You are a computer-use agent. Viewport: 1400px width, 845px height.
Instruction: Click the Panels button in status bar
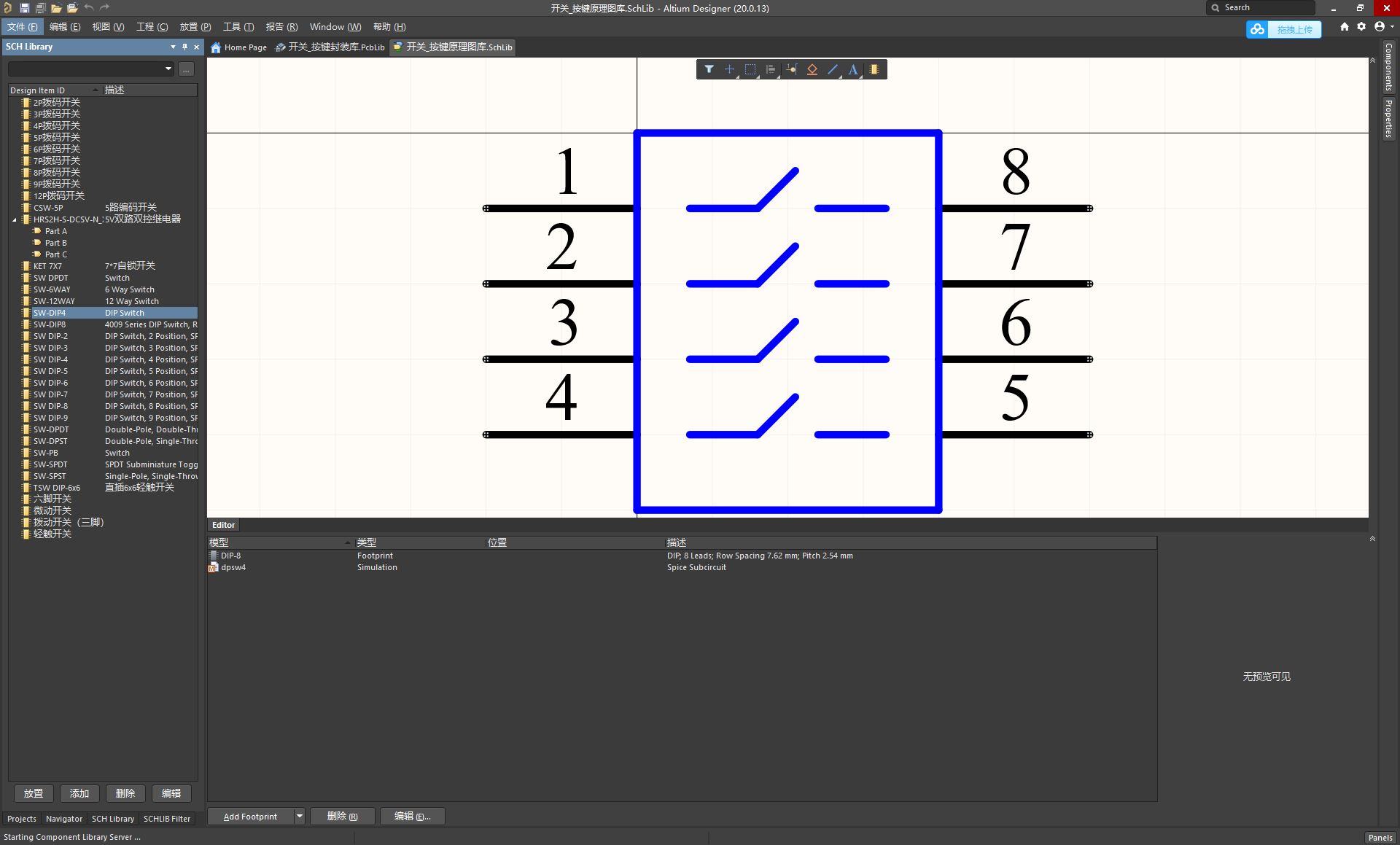[1380, 838]
